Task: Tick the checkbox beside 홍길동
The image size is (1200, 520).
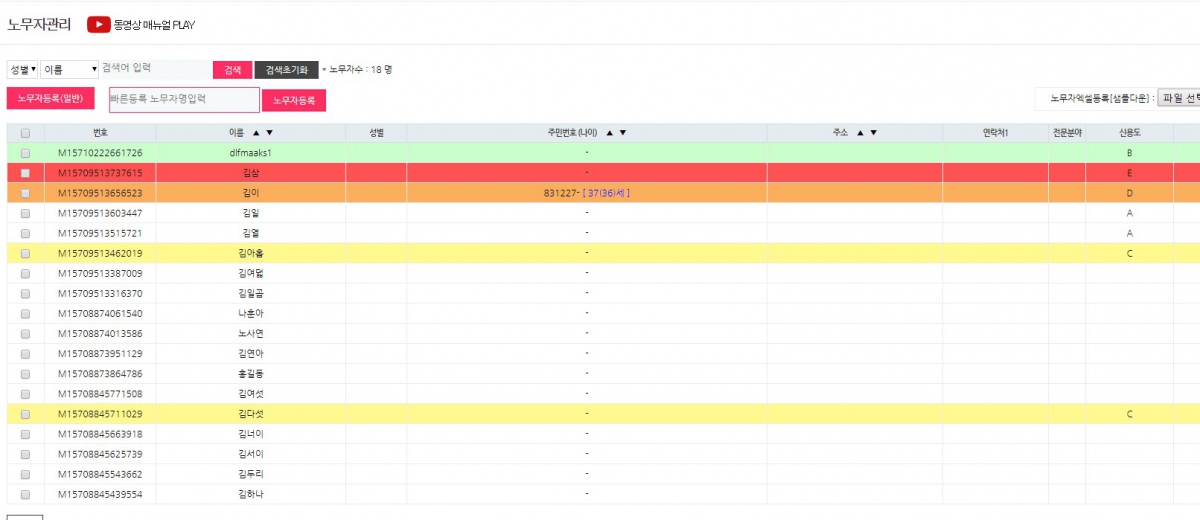Action: point(25,374)
